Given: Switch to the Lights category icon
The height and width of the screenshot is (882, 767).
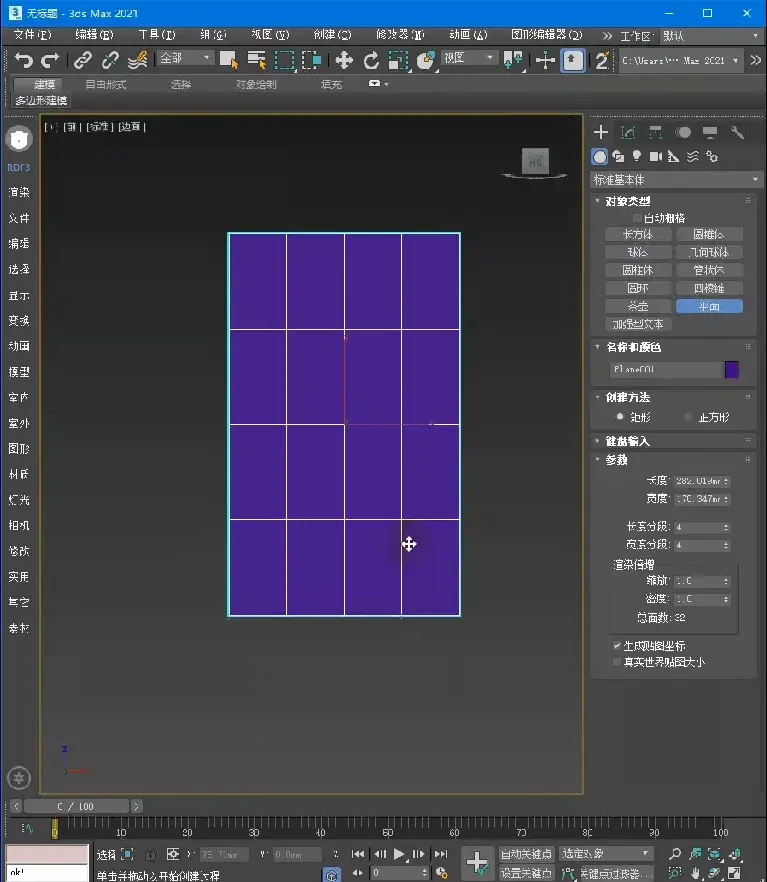Looking at the screenshot, I should click(x=636, y=156).
